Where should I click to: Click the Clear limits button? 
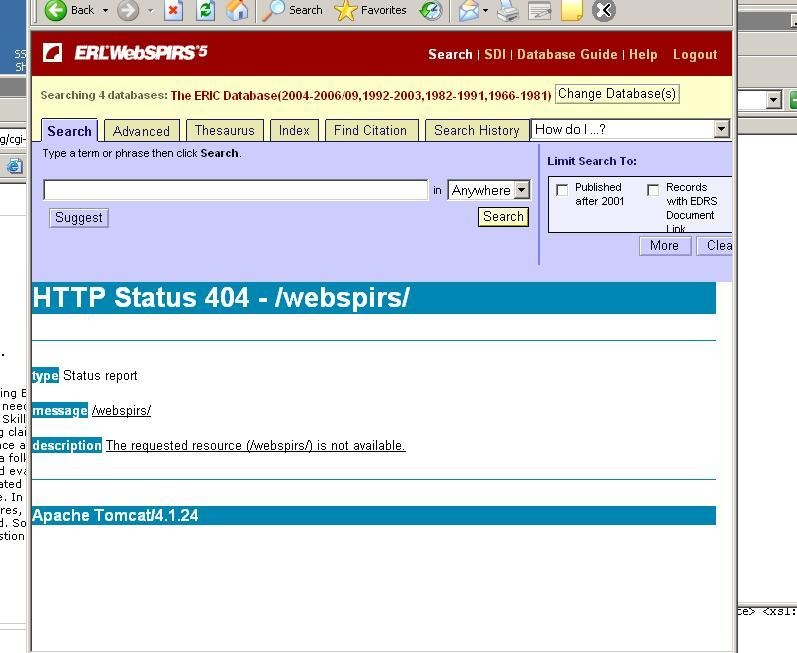pyautogui.click(x=715, y=246)
